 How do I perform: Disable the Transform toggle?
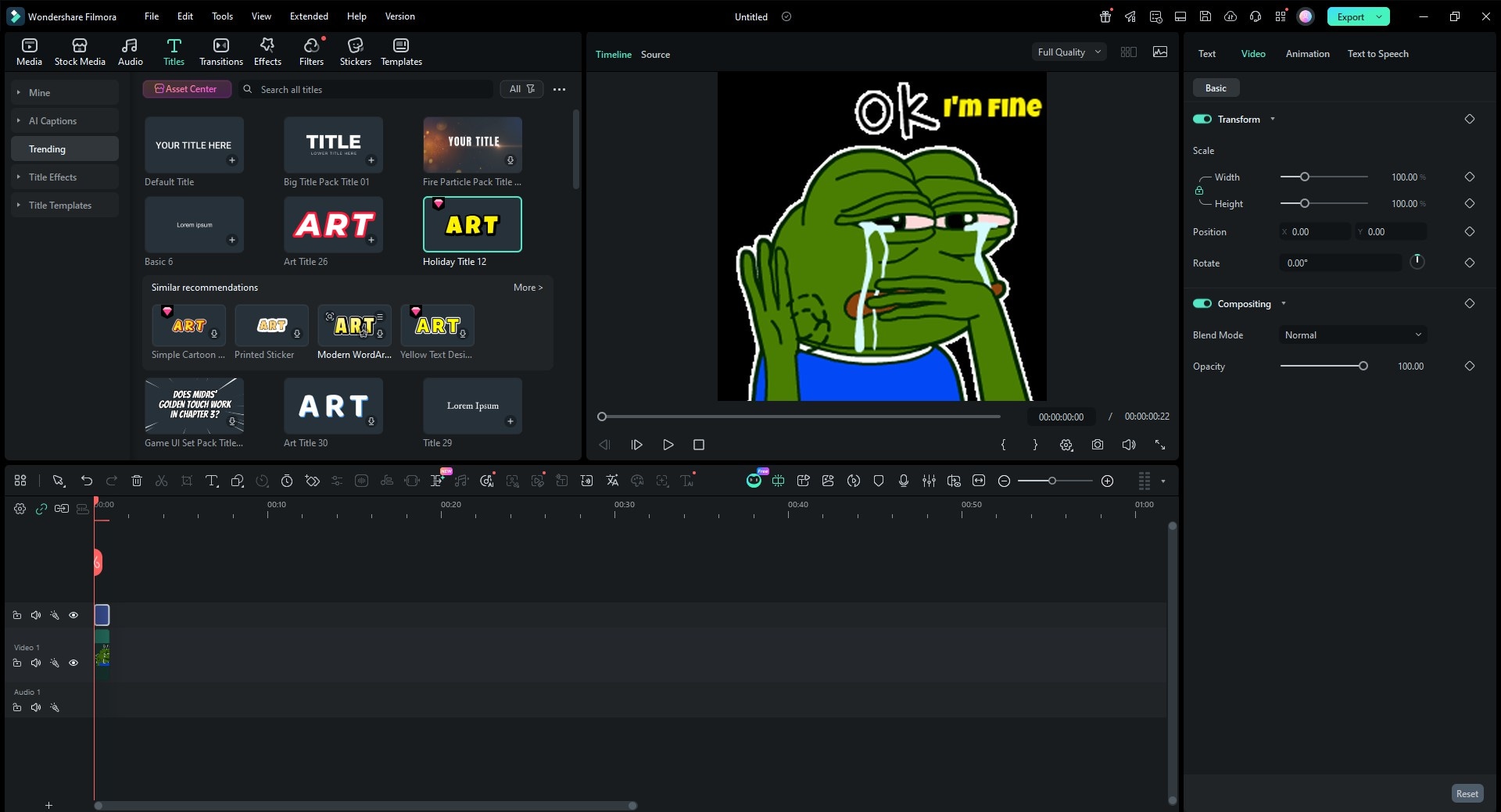coord(1202,119)
